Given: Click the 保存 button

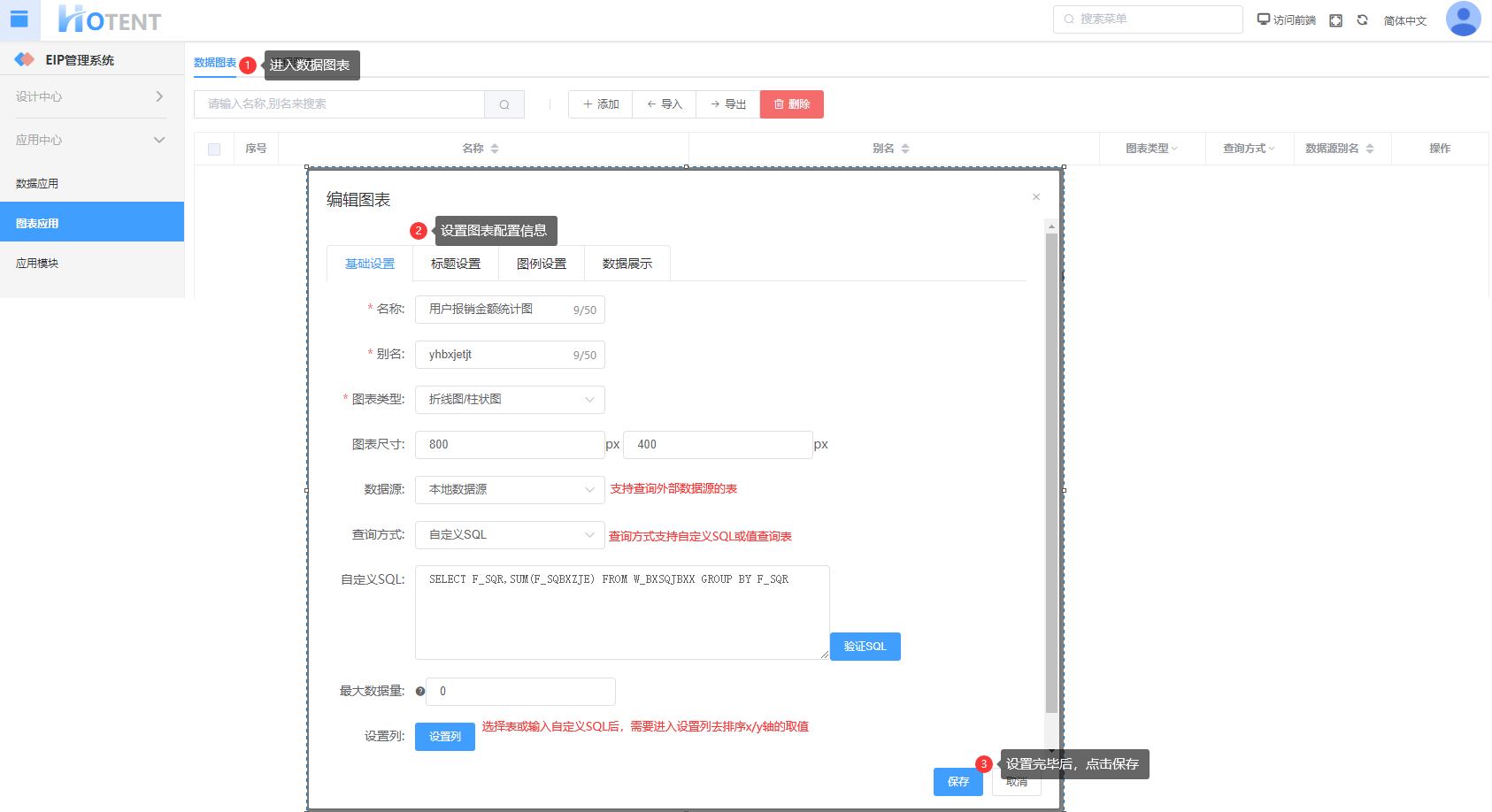Looking at the screenshot, I should click(957, 782).
